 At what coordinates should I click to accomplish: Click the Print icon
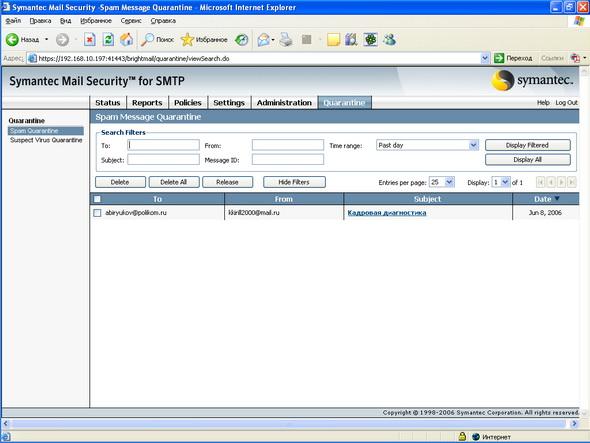point(286,40)
